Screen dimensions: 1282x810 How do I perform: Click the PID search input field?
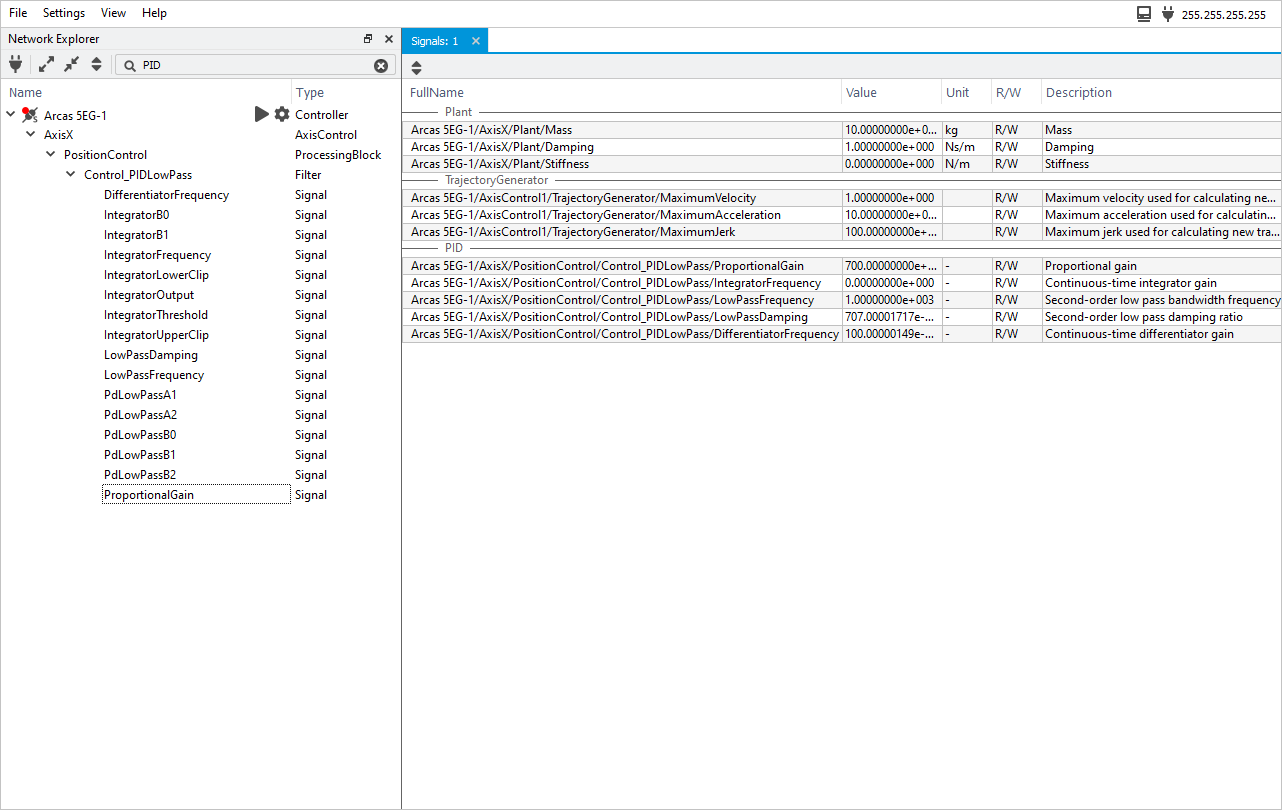pyautogui.click(x=255, y=66)
